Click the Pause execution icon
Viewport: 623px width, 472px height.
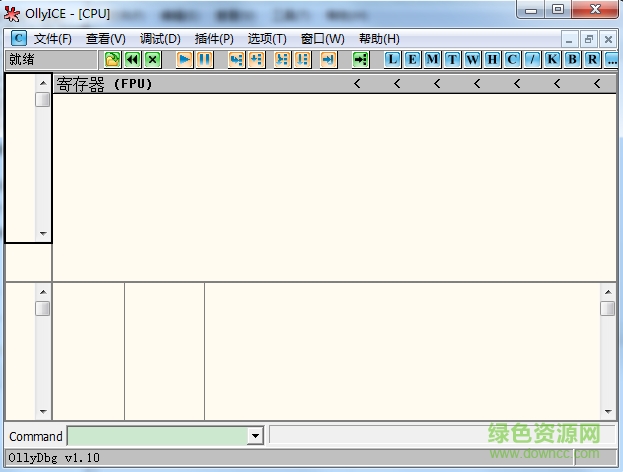(205, 60)
